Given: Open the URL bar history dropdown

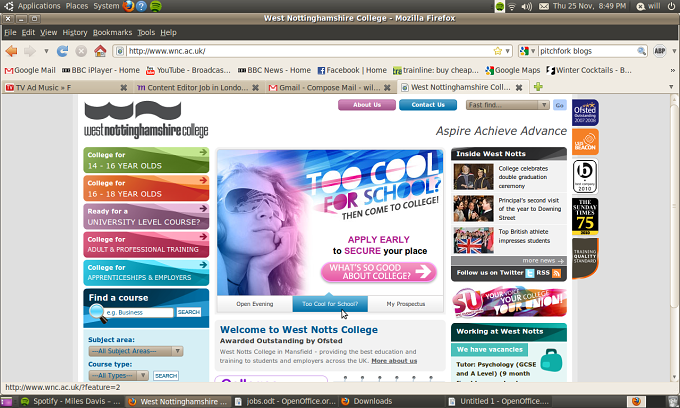Looking at the screenshot, I should 507,51.
